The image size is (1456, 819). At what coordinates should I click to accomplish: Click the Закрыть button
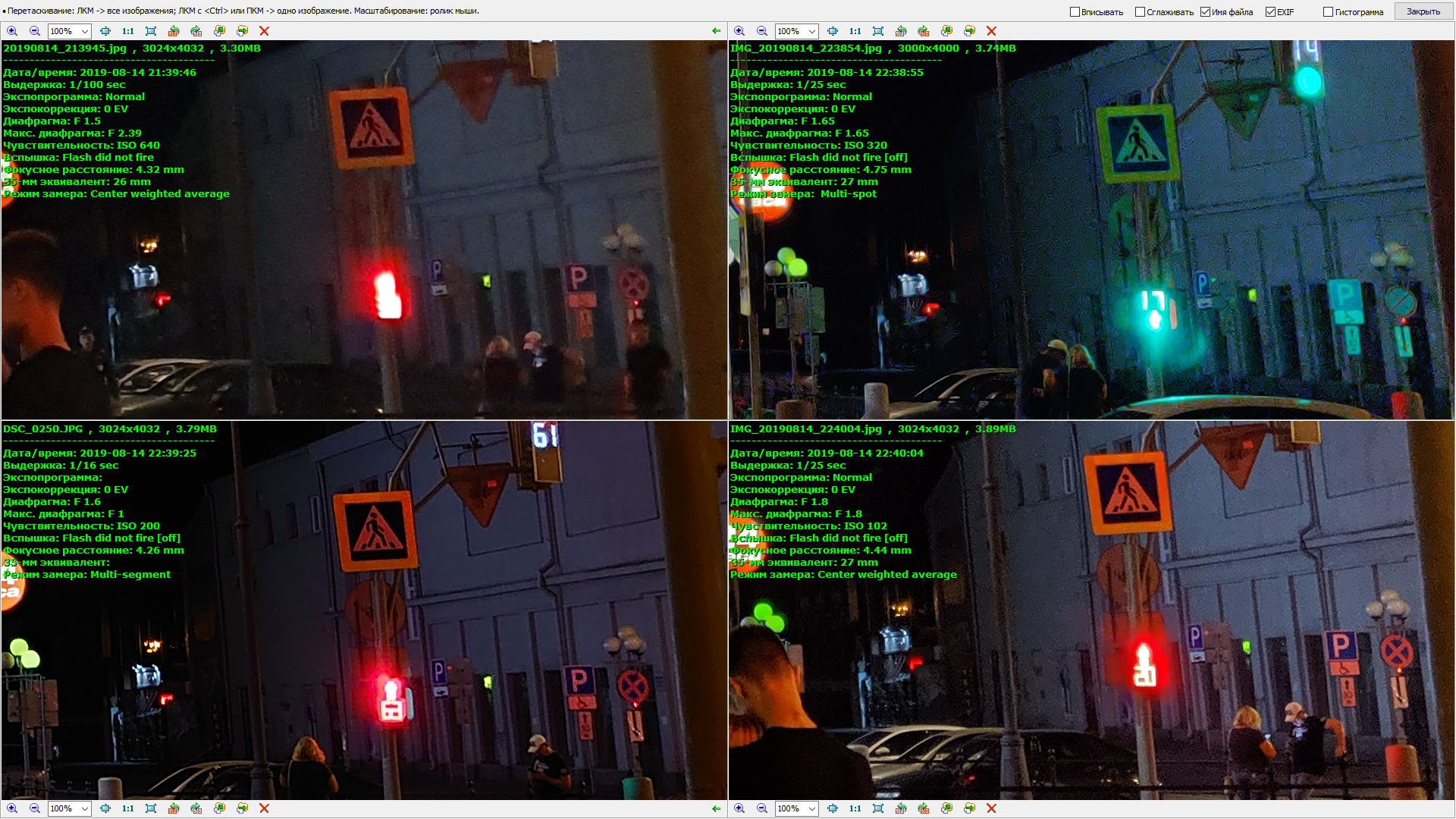pyautogui.click(x=1423, y=11)
